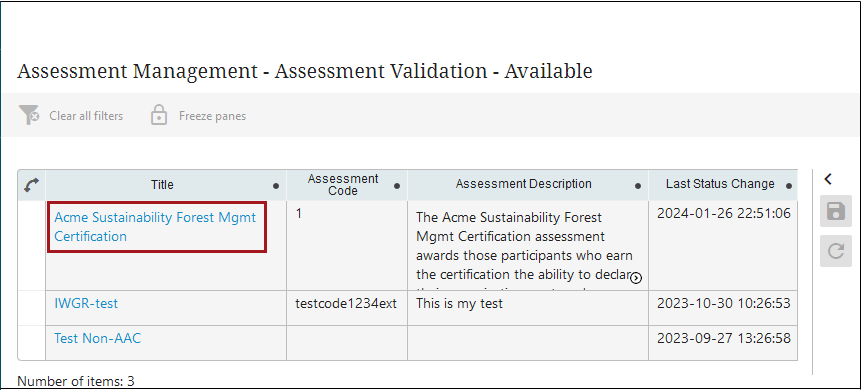Screen dimensions: 862x390
Task: Click the Assessment Description column header
Action: tap(523, 184)
